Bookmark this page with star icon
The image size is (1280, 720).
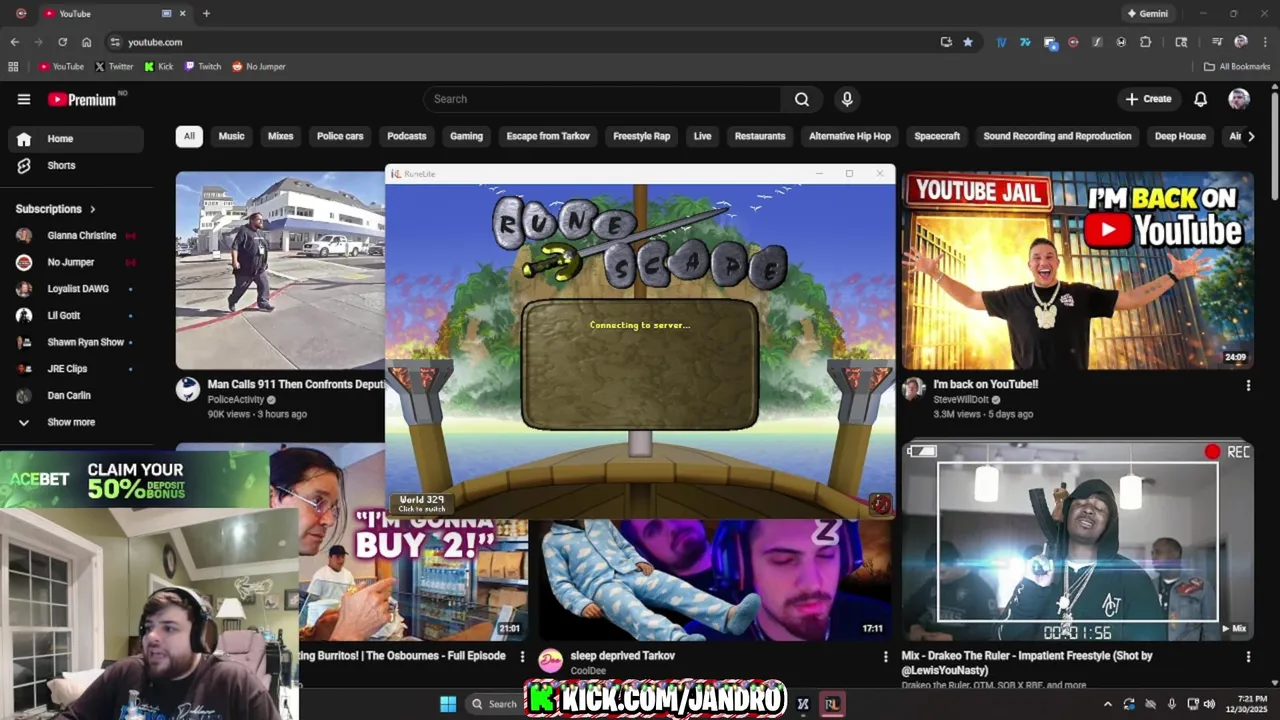[967, 42]
